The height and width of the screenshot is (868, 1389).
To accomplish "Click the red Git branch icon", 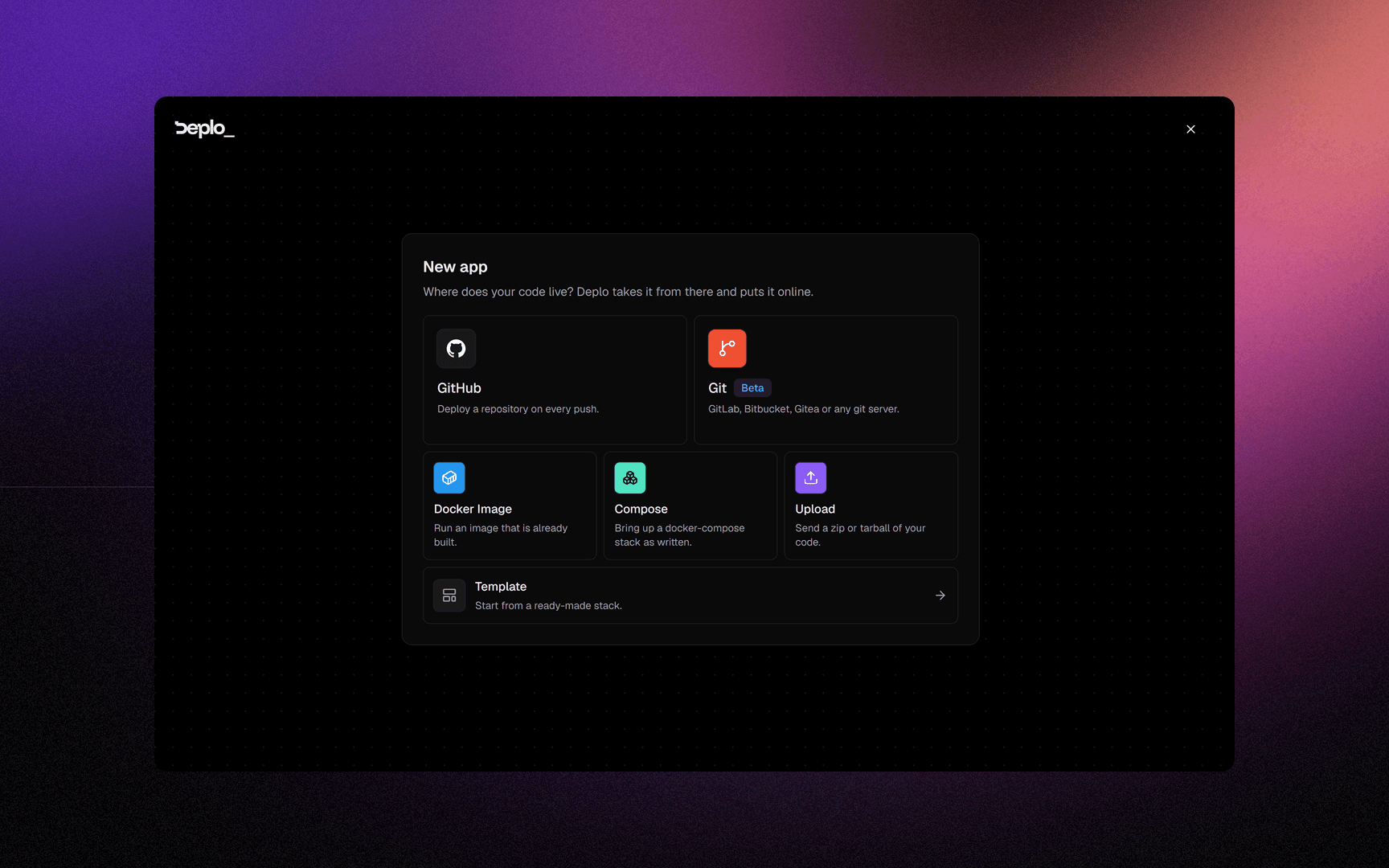I will tap(727, 348).
